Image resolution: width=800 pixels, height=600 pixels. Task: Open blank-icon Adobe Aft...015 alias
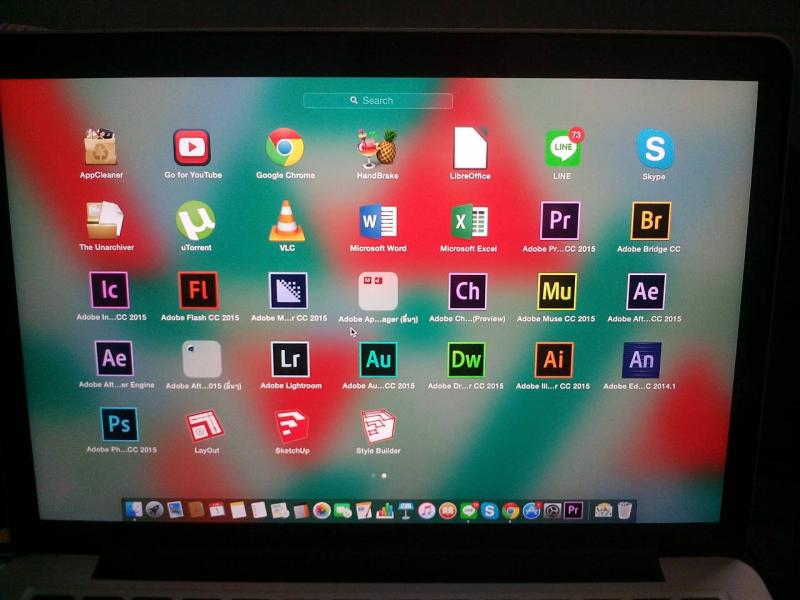click(x=202, y=359)
